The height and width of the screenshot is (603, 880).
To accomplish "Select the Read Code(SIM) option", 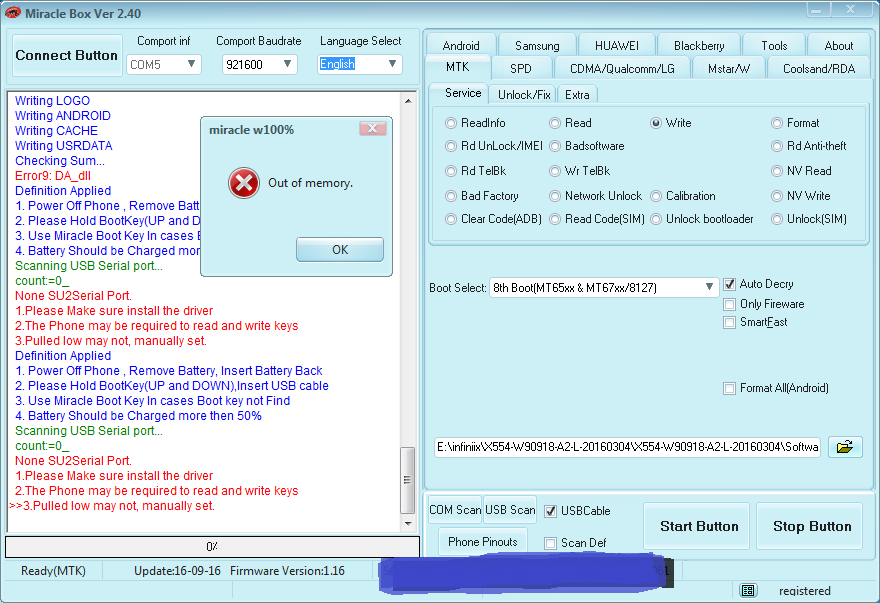I will (x=555, y=219).
